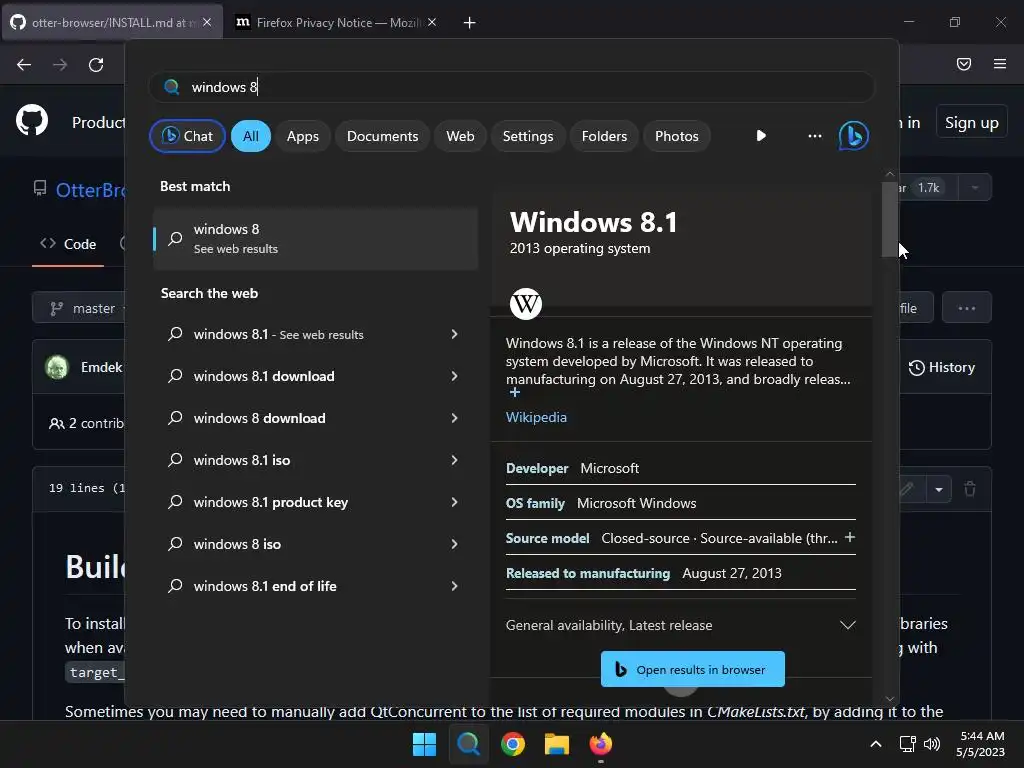Open the network status tray icon
Screen dimensions: 1024x768
[907, 744]
